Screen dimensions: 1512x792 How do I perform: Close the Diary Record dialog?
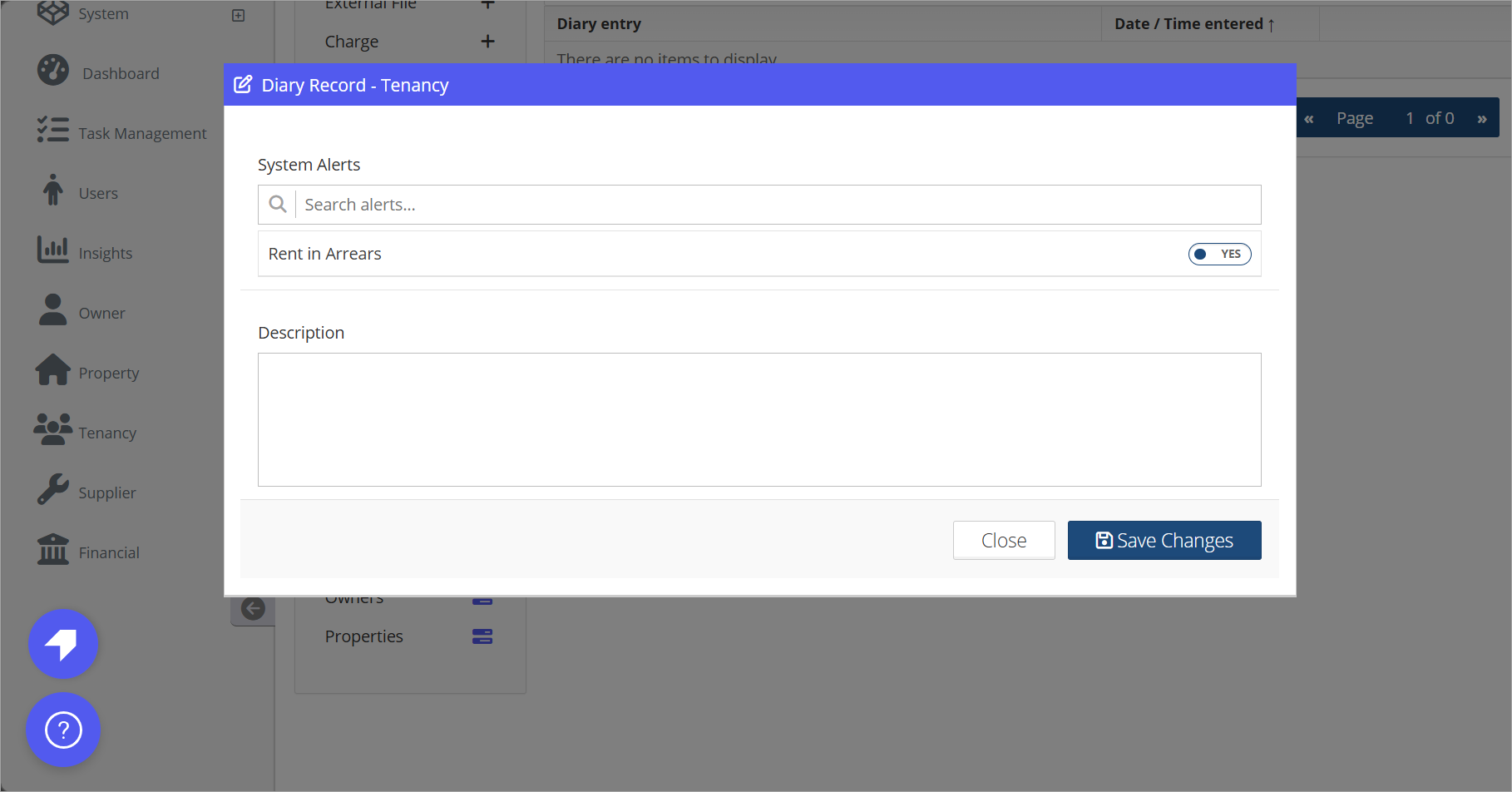point(1004,540)
